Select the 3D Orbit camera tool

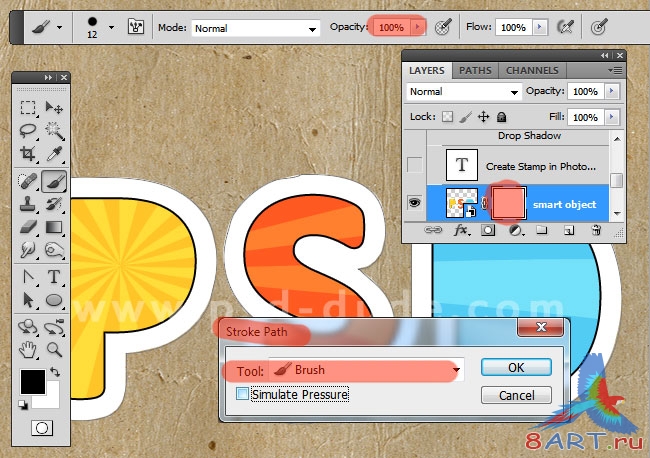pyautogui.click(x=54, y=327)
